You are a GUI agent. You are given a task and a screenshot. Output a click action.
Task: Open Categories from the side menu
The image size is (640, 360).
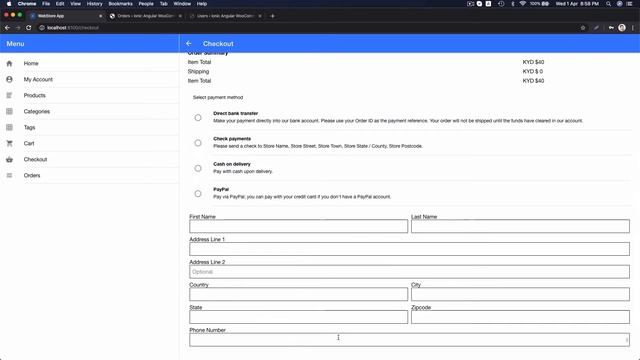(89, 111)
